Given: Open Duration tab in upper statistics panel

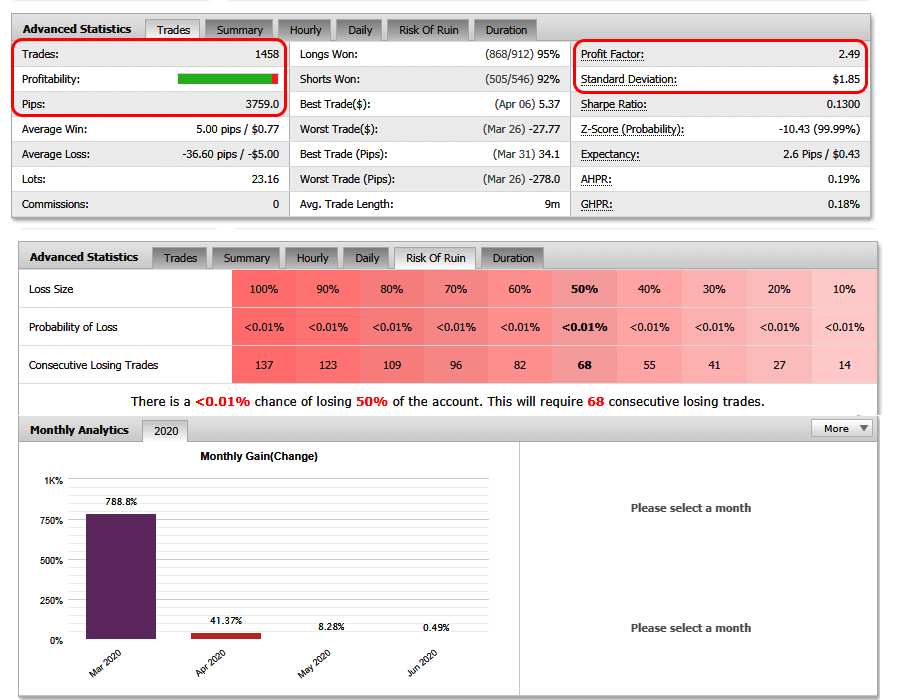Looking at the screenshot, I should click(505, 30).
